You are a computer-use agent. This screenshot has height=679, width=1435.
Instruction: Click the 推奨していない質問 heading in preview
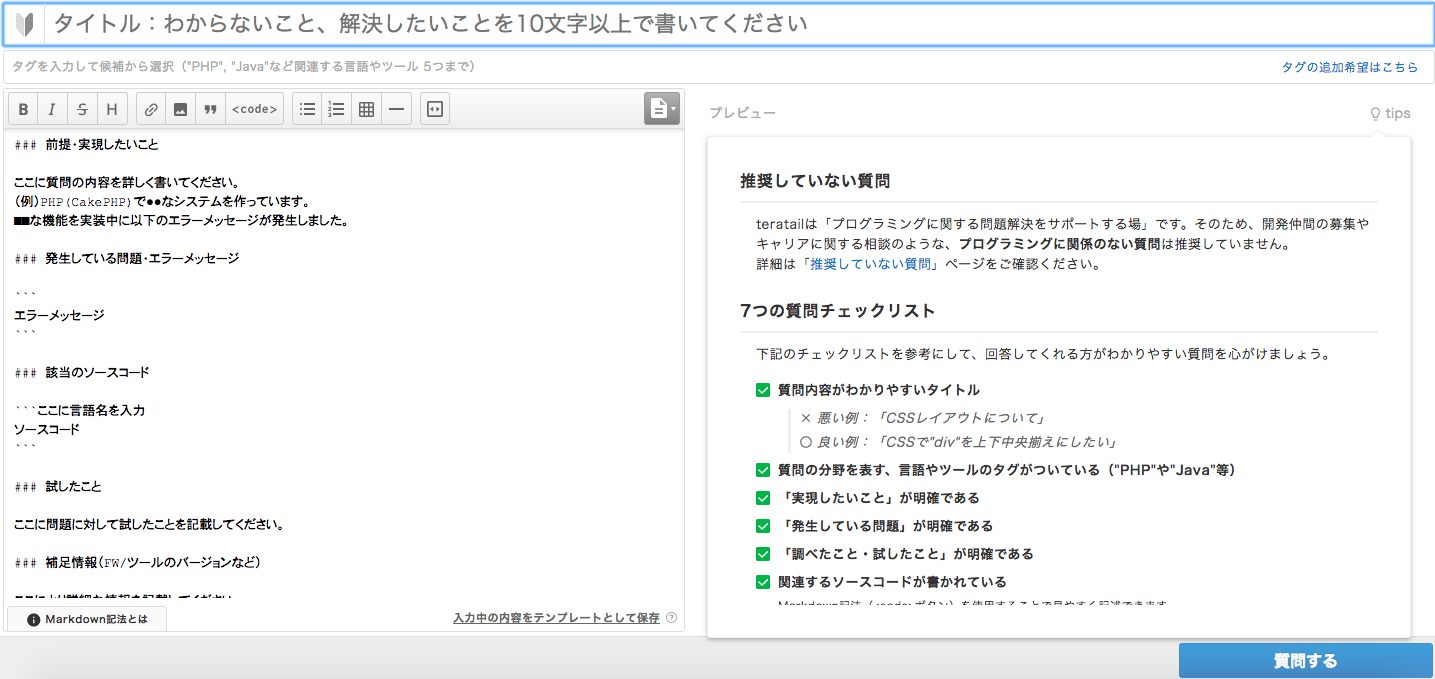point(815,181)
